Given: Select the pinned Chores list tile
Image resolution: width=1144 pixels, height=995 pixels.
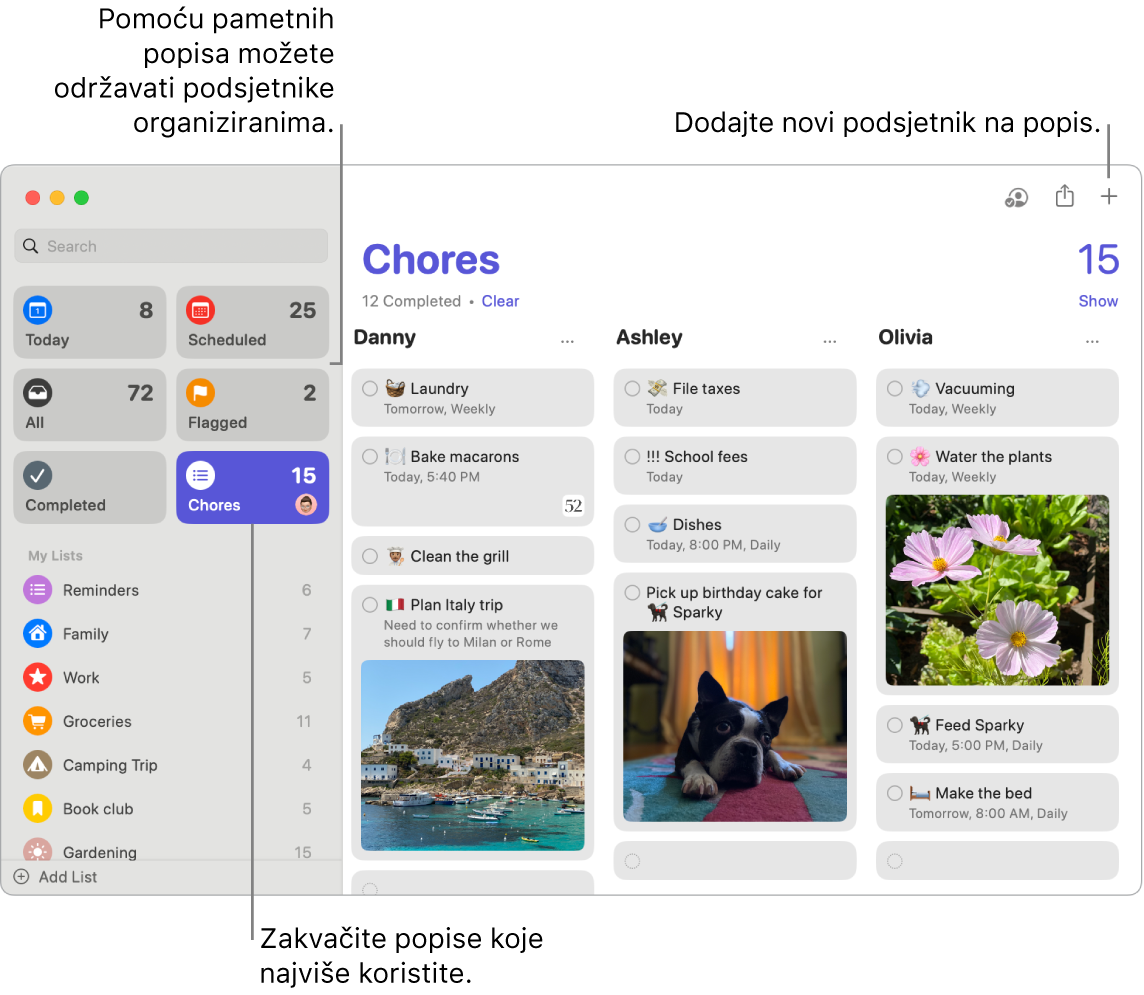Looking at the screenshot, I should [252, 487].
